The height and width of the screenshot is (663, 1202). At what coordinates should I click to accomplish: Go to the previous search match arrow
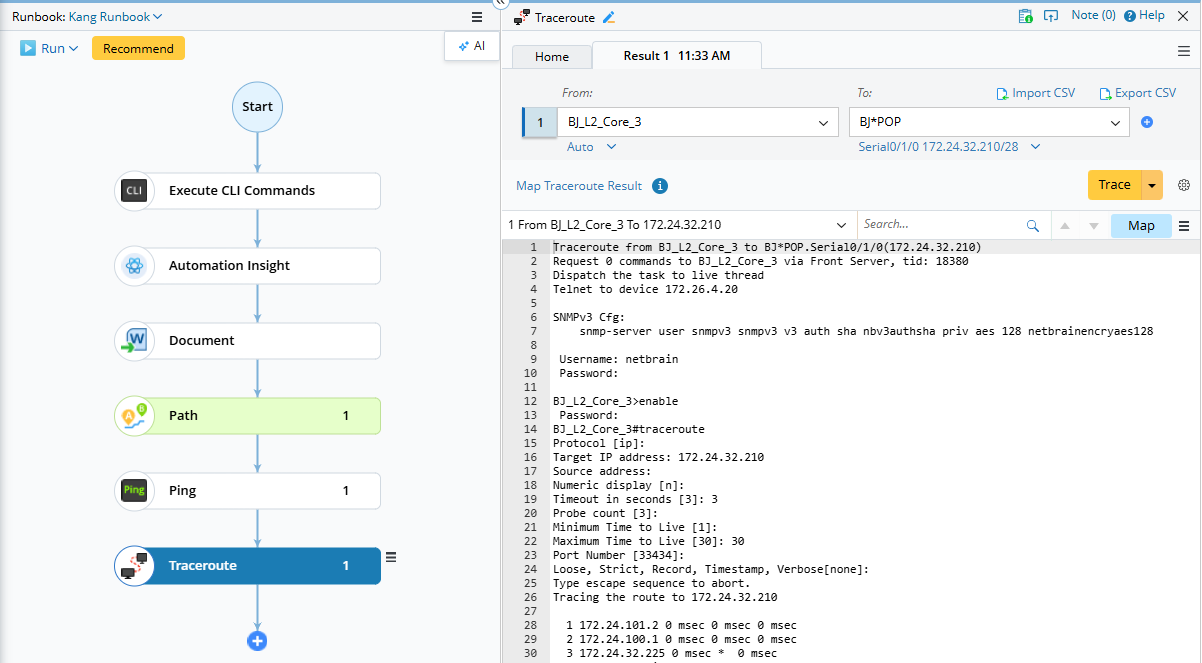tap(1066, 226)
